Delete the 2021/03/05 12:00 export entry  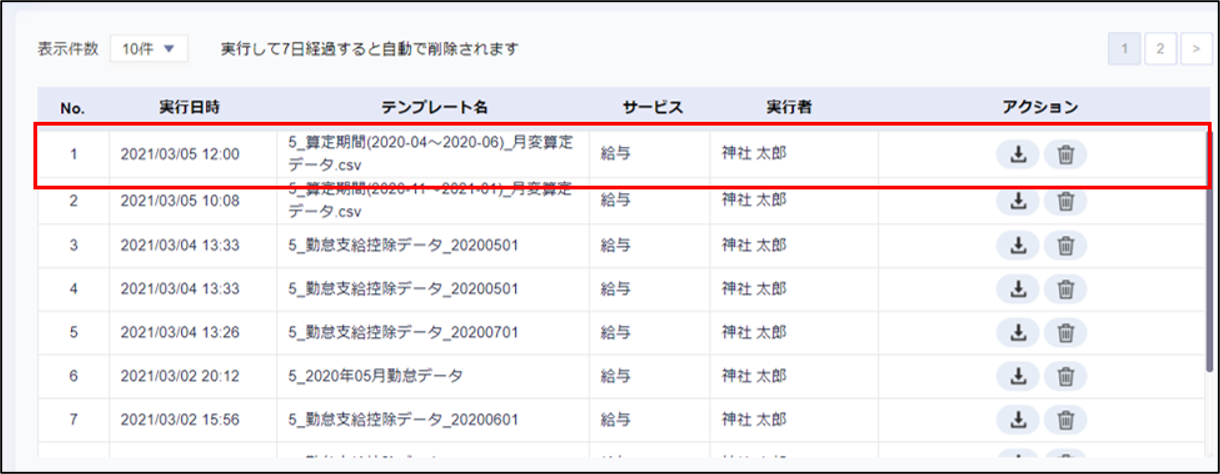pos(1065,155)
